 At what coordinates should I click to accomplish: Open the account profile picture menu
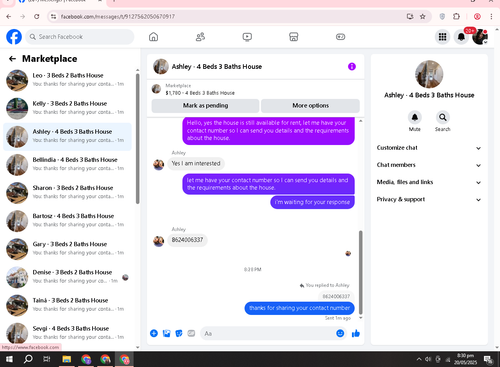[x=480, y=37]
